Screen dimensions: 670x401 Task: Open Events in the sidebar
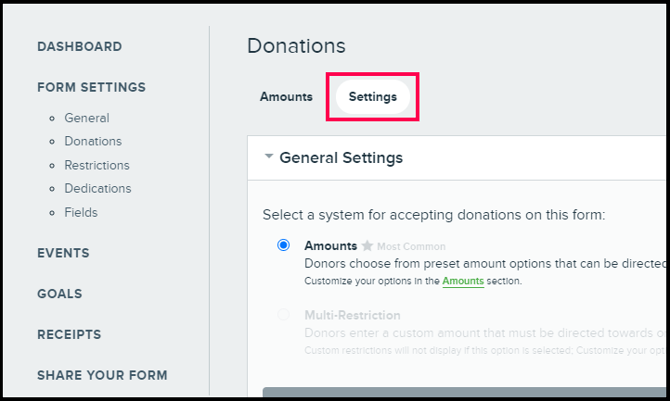coord(63,253)
